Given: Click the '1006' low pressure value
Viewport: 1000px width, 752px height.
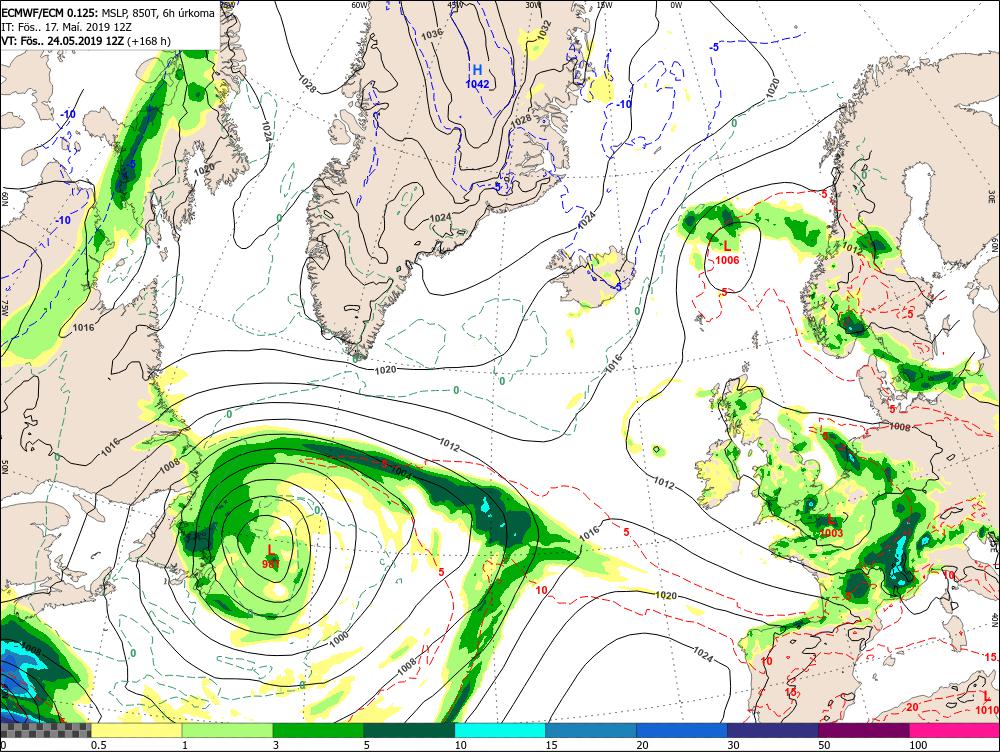Looking at the screenshot, I should 727,260.
